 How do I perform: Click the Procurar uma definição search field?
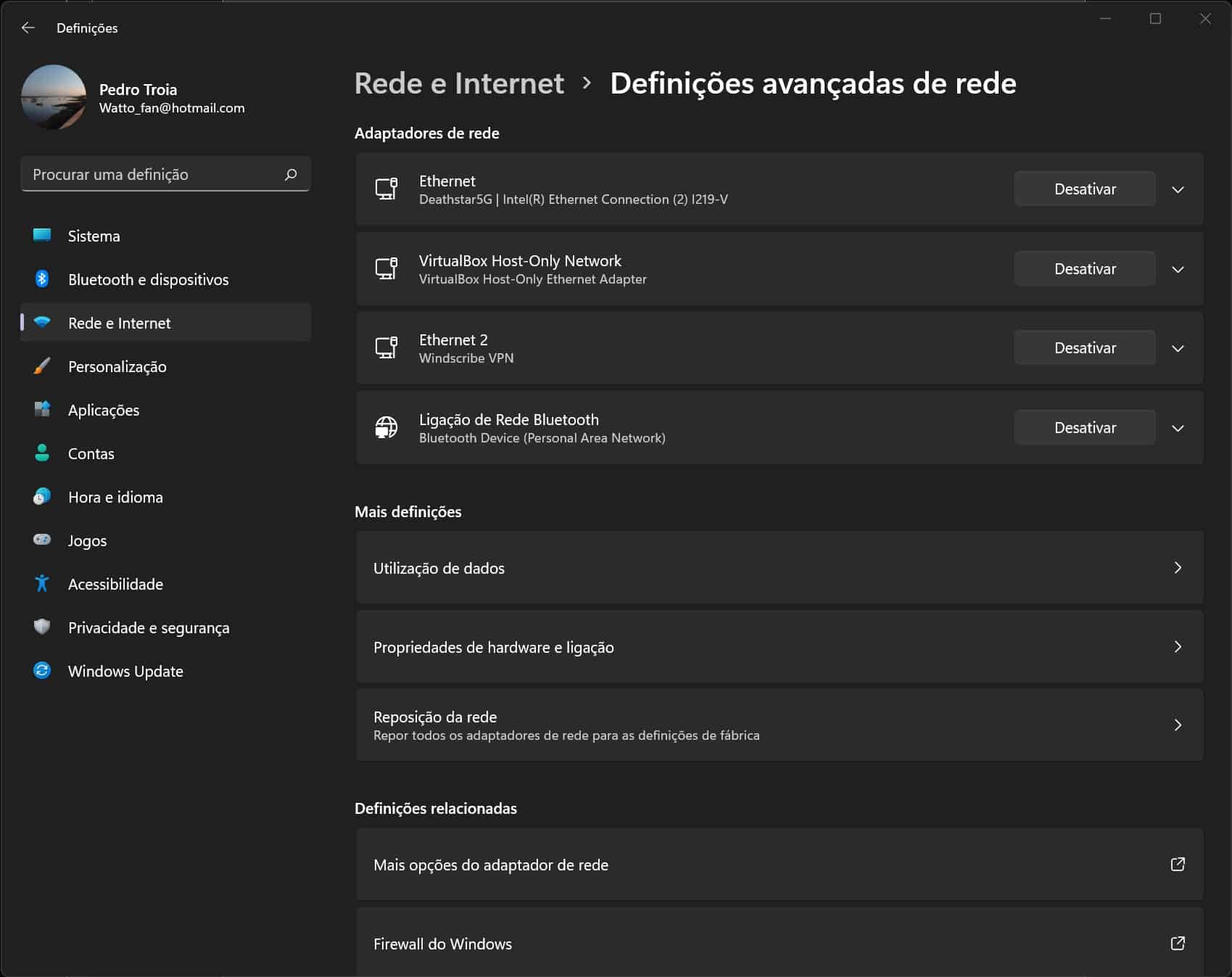(x=152, y=174)
